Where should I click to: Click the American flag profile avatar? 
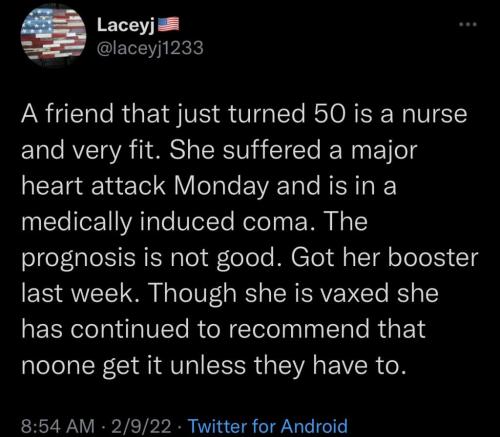(53, 35)
